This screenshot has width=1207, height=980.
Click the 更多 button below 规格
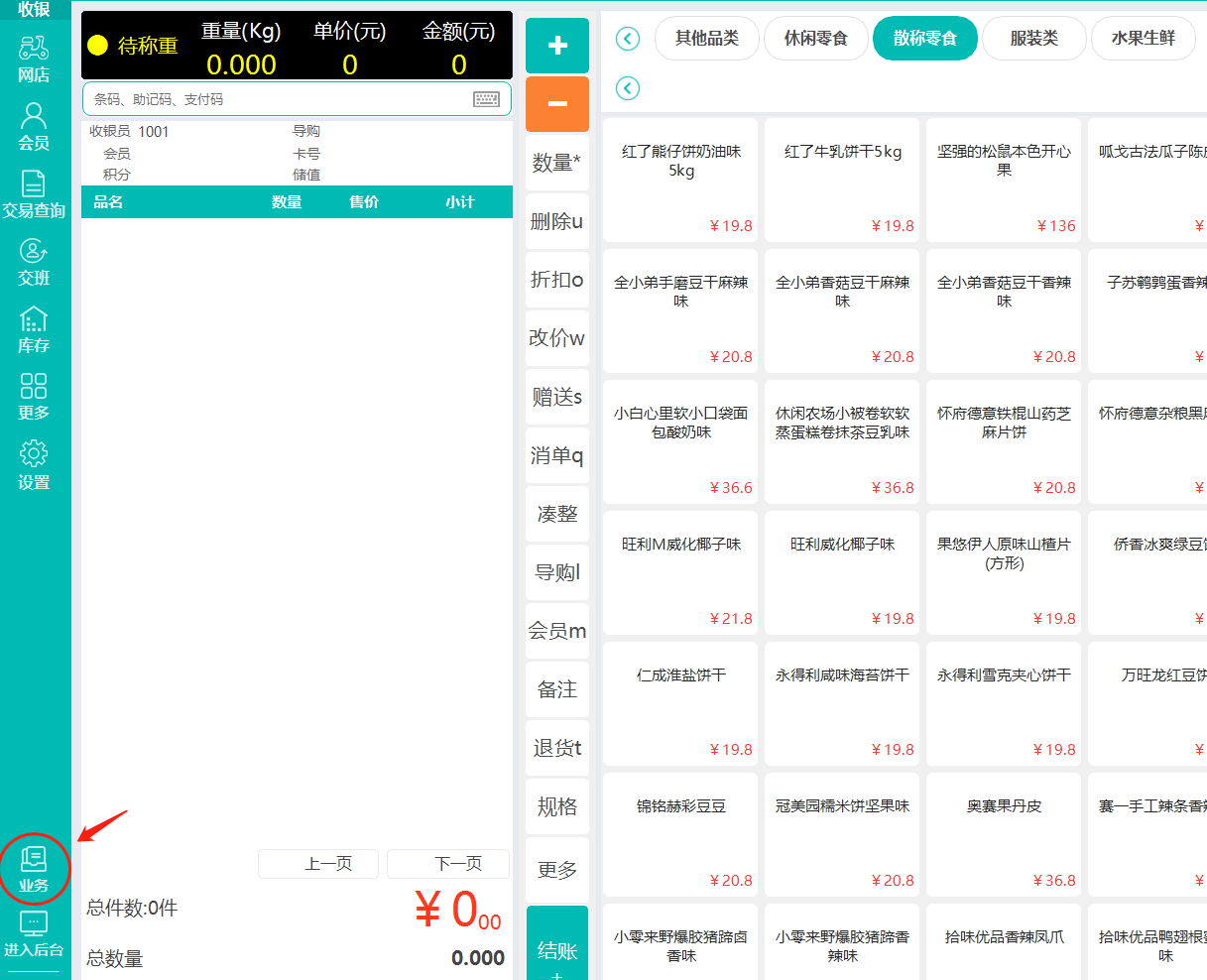[x=557, y=870]
